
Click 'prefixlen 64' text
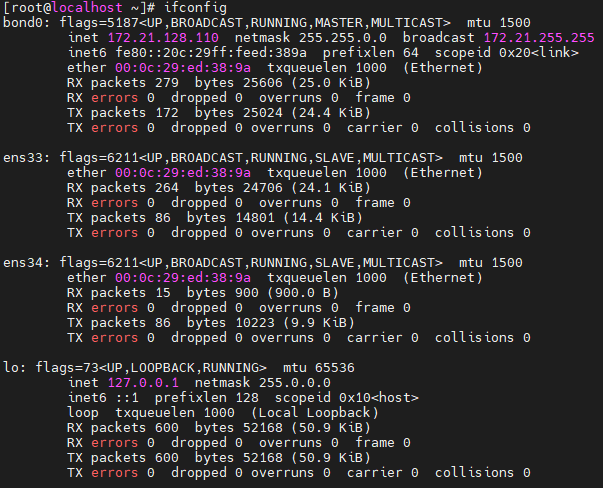tap(371, 53)
